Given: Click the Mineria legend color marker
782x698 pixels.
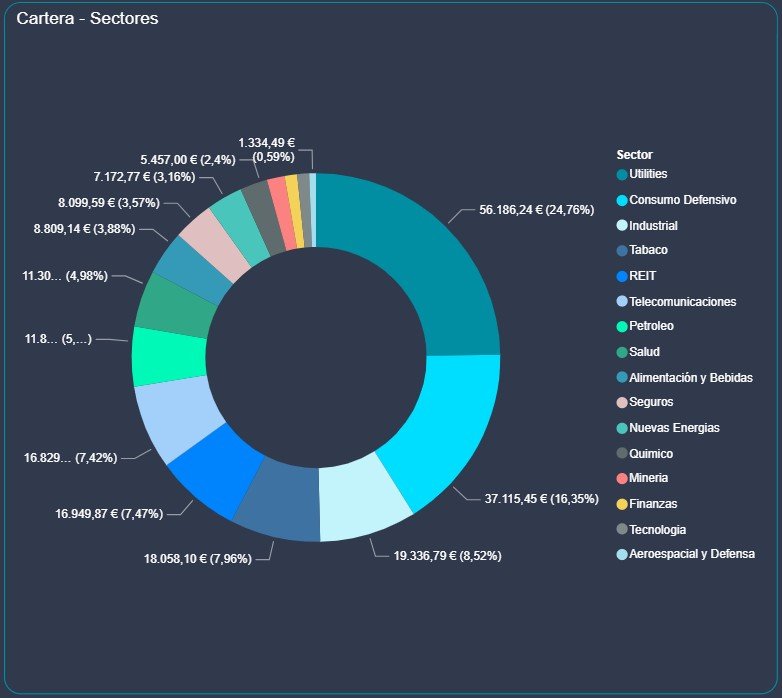Looking at the screenshot, I should (x=622, y=478).
